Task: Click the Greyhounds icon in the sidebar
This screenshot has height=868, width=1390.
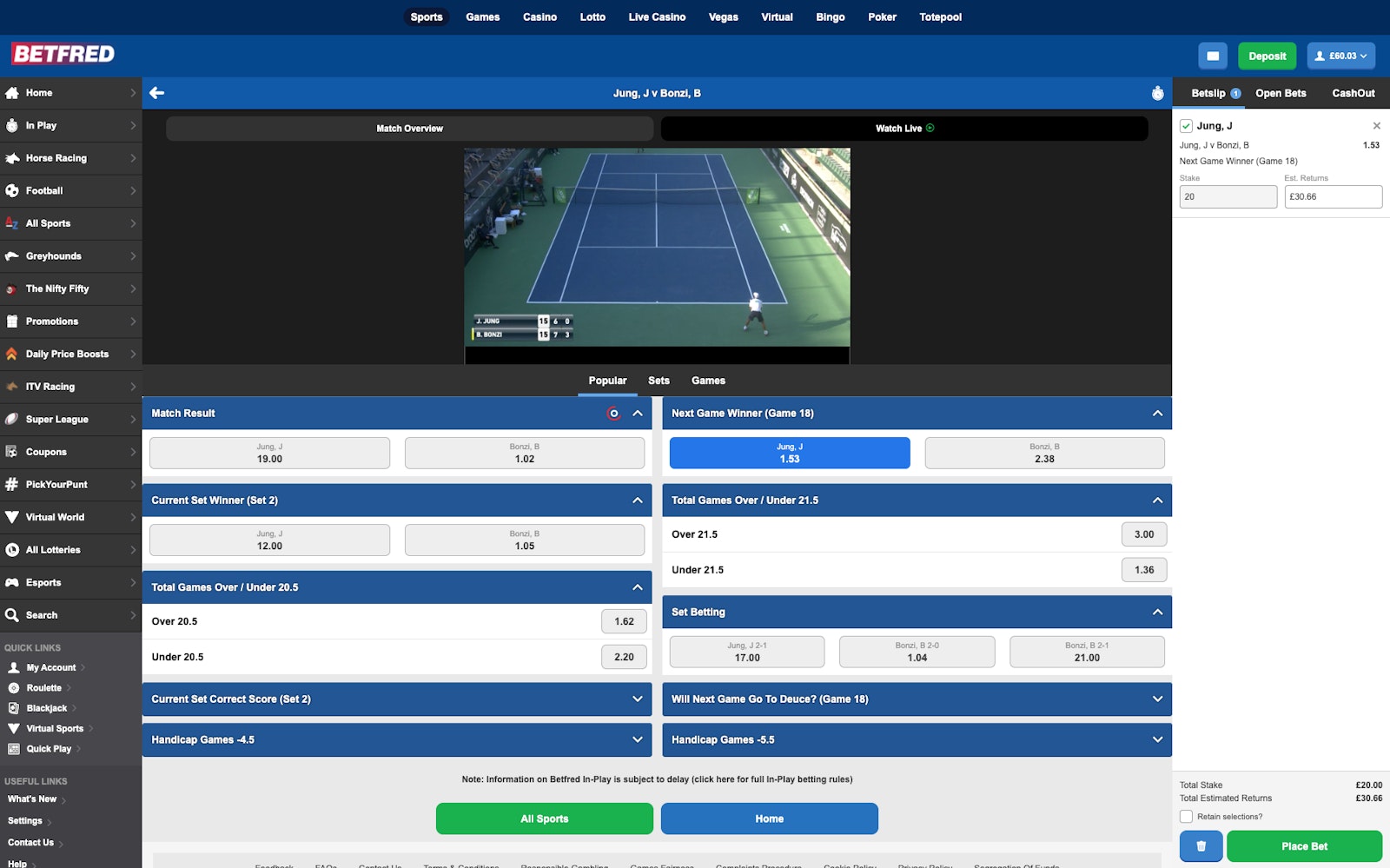Action: [x=12, y=255]
